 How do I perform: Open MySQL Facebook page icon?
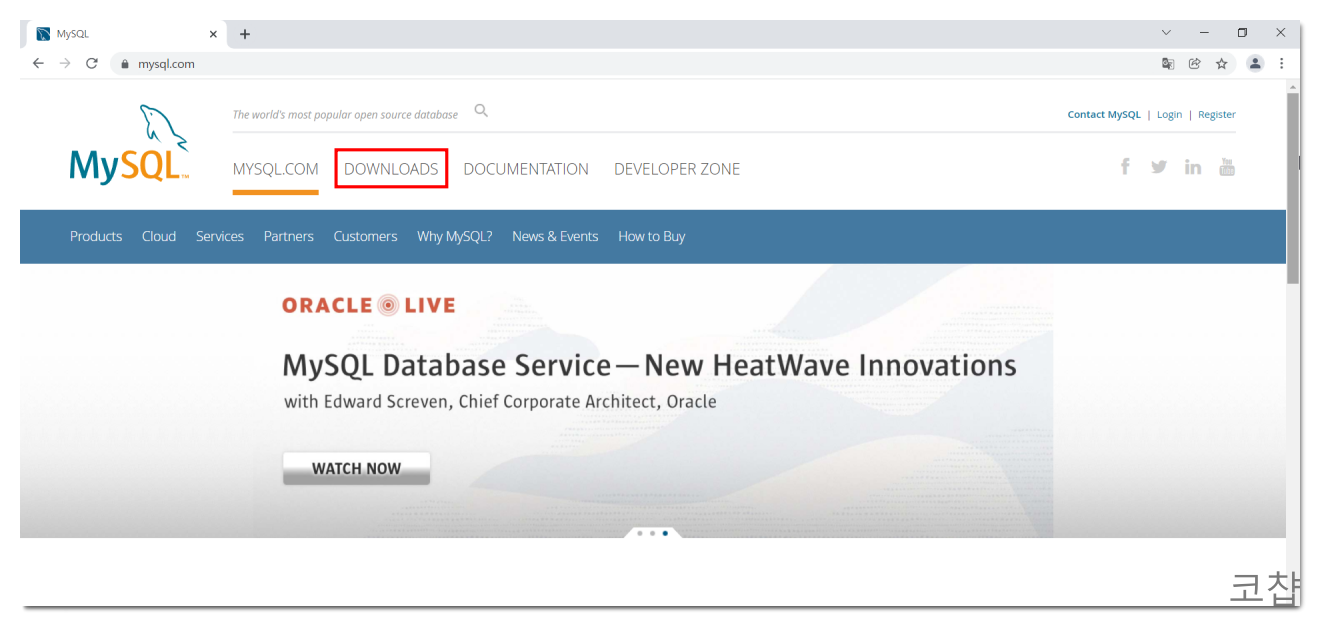pos(1125,166)
